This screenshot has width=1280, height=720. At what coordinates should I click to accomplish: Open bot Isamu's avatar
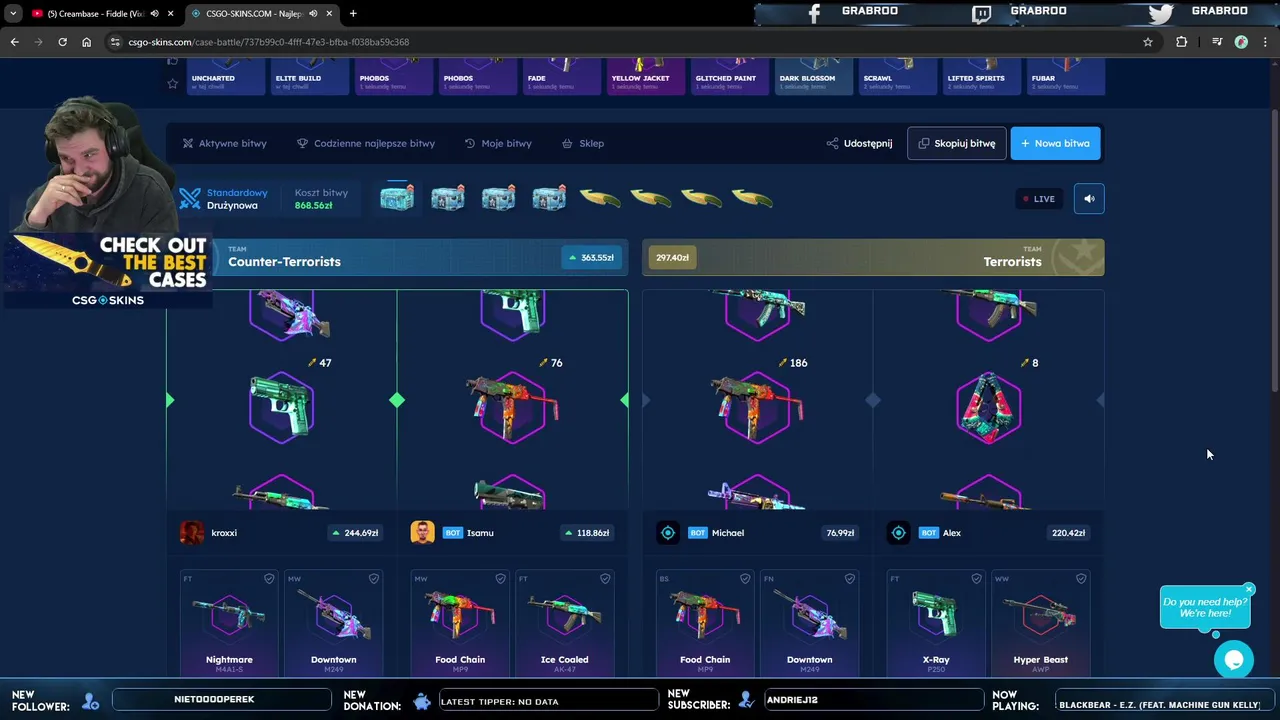422,533
